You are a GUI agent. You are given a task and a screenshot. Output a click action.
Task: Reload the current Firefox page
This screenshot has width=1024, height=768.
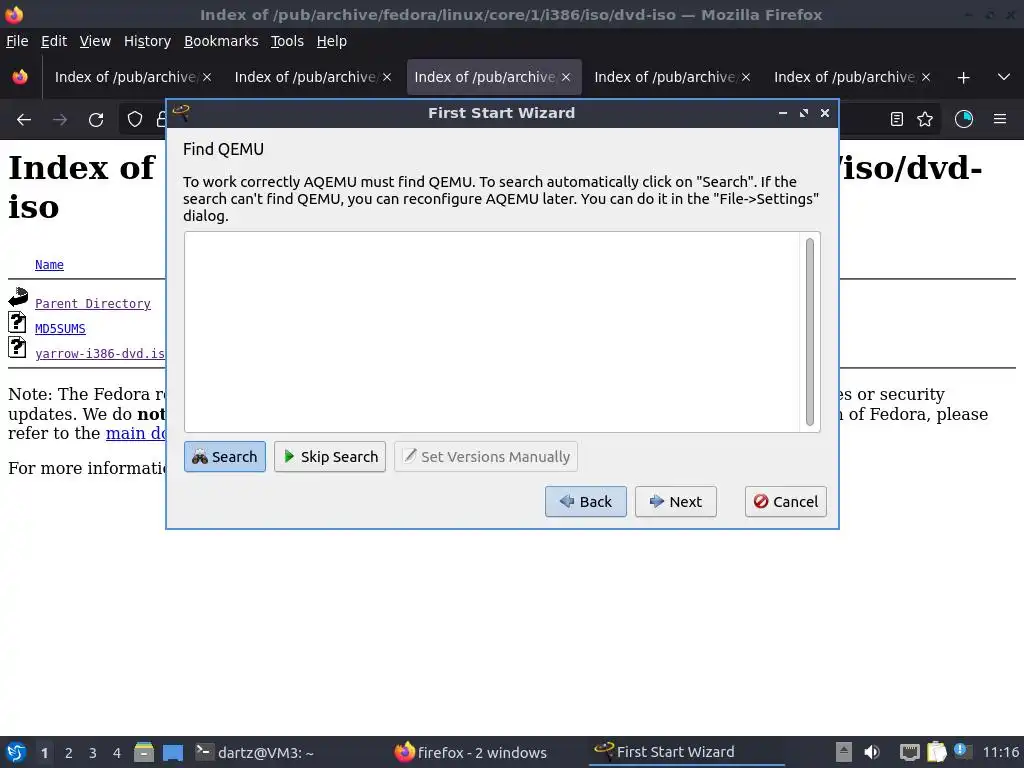pyautogui.click(x=96, y=120)
